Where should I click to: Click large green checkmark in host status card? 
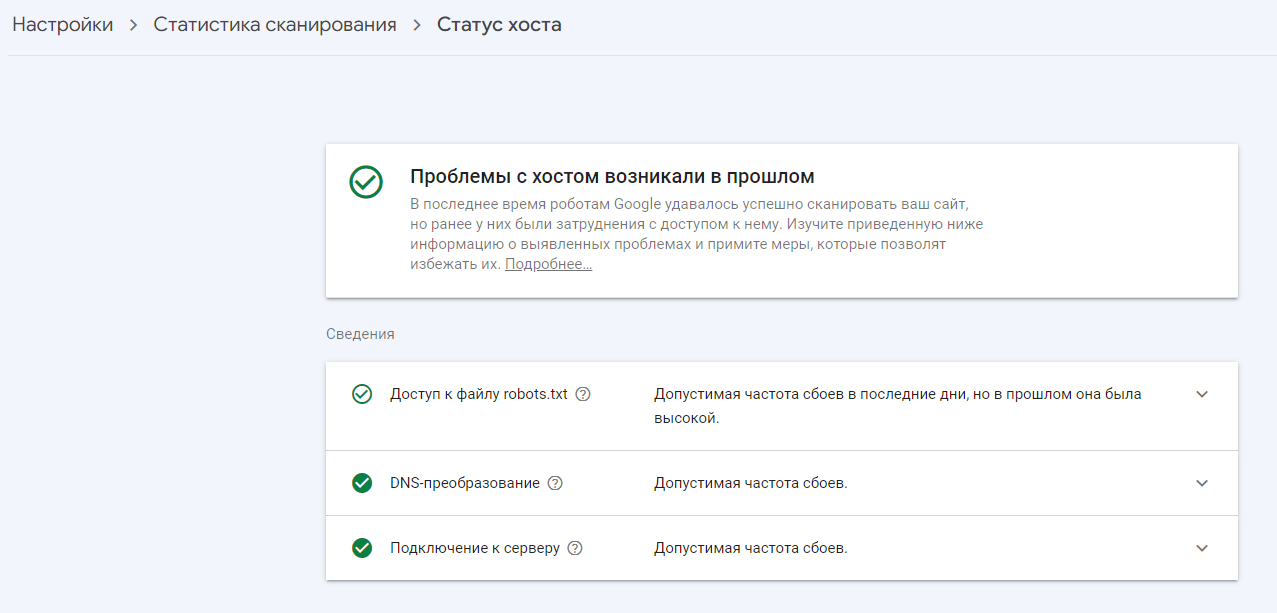click(x=366, y=182)
